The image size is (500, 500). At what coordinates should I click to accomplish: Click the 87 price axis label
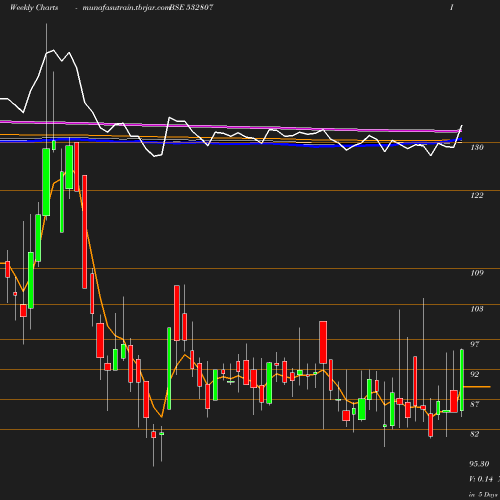[x=475, y=404]
